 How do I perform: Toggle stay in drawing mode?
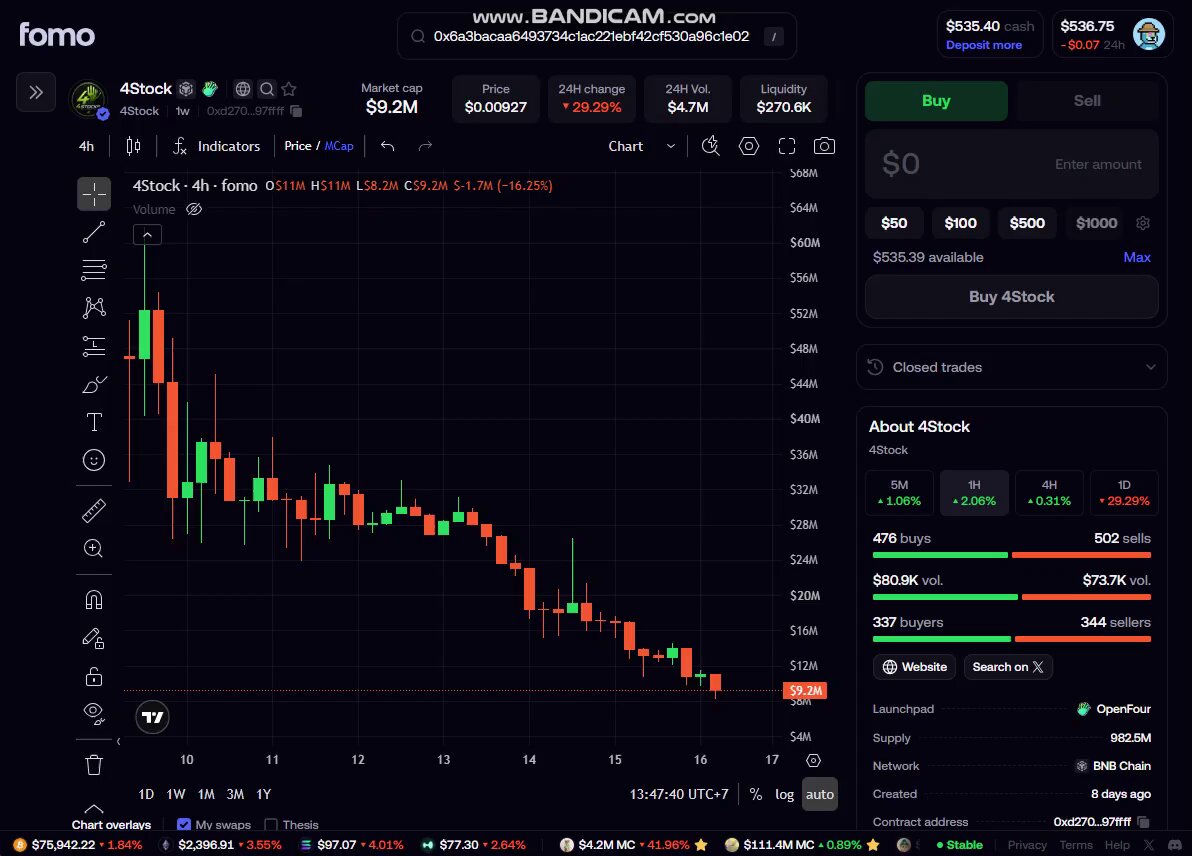point(94,638)
